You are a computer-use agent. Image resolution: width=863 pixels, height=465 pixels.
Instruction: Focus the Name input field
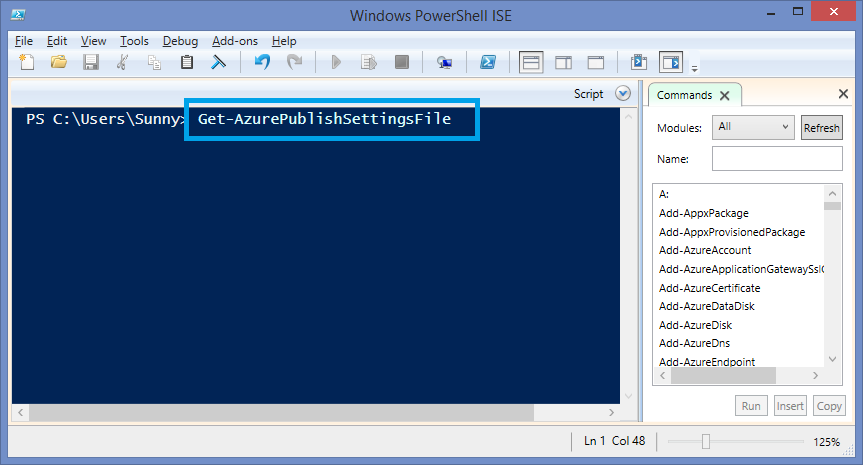point(777,158)
